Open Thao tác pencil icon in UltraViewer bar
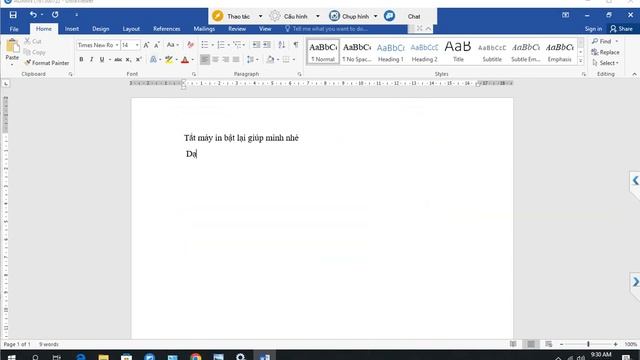Screen dimensions: 640x360 point(218,16)
